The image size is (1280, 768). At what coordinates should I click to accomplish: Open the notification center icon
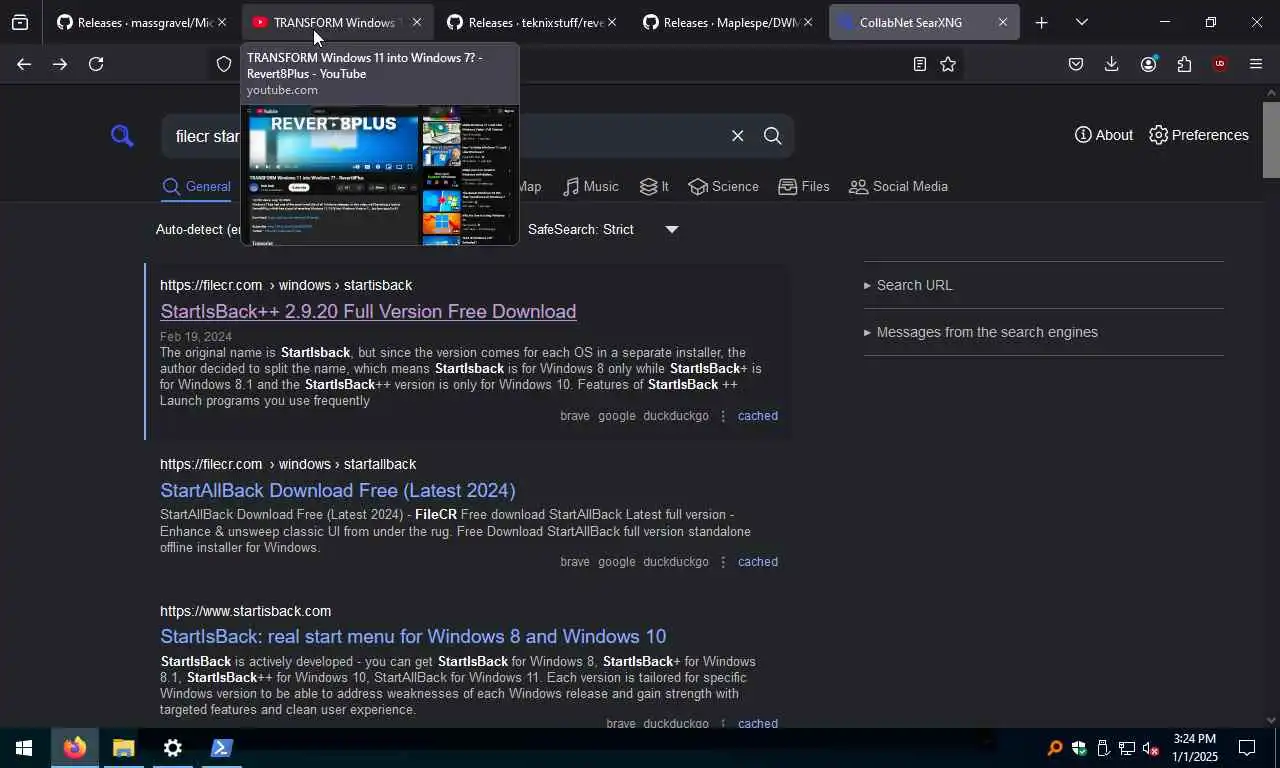pos(1247,748)
